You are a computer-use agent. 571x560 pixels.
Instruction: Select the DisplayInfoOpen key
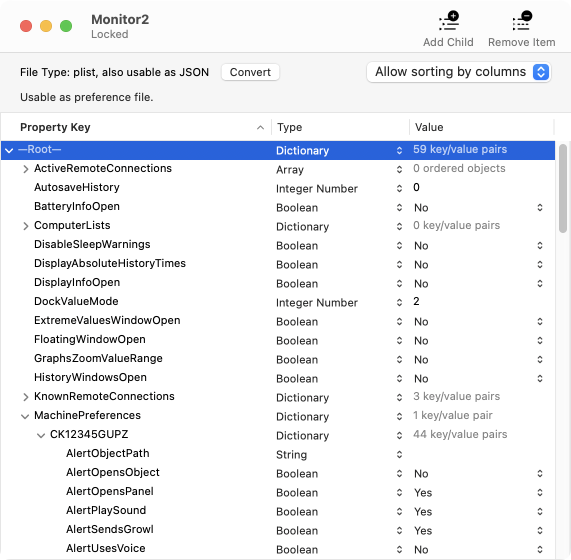77,282
